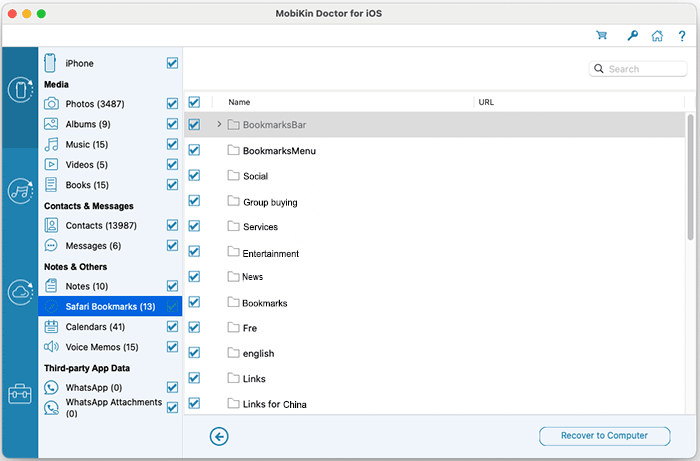Screen dimensions: 700x461
Task: Open the toolbox icon in left sidebar
Action: coord(19,394)
